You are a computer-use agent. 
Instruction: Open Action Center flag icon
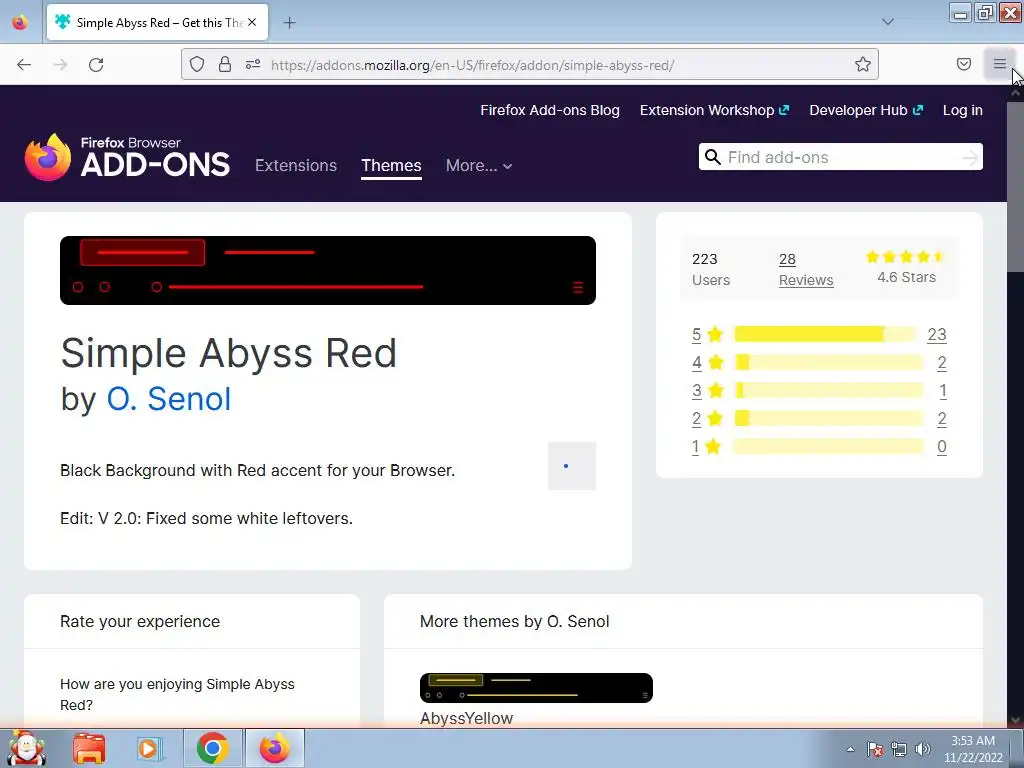875,749
